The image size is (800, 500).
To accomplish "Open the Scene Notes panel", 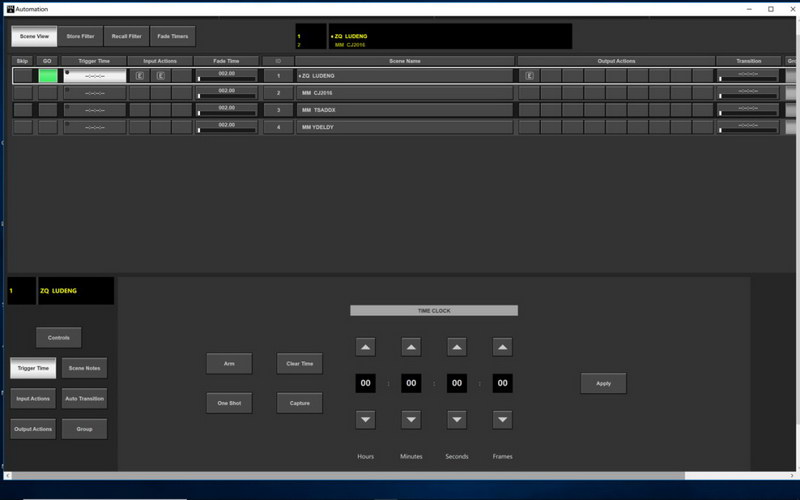I will point(85,368).
